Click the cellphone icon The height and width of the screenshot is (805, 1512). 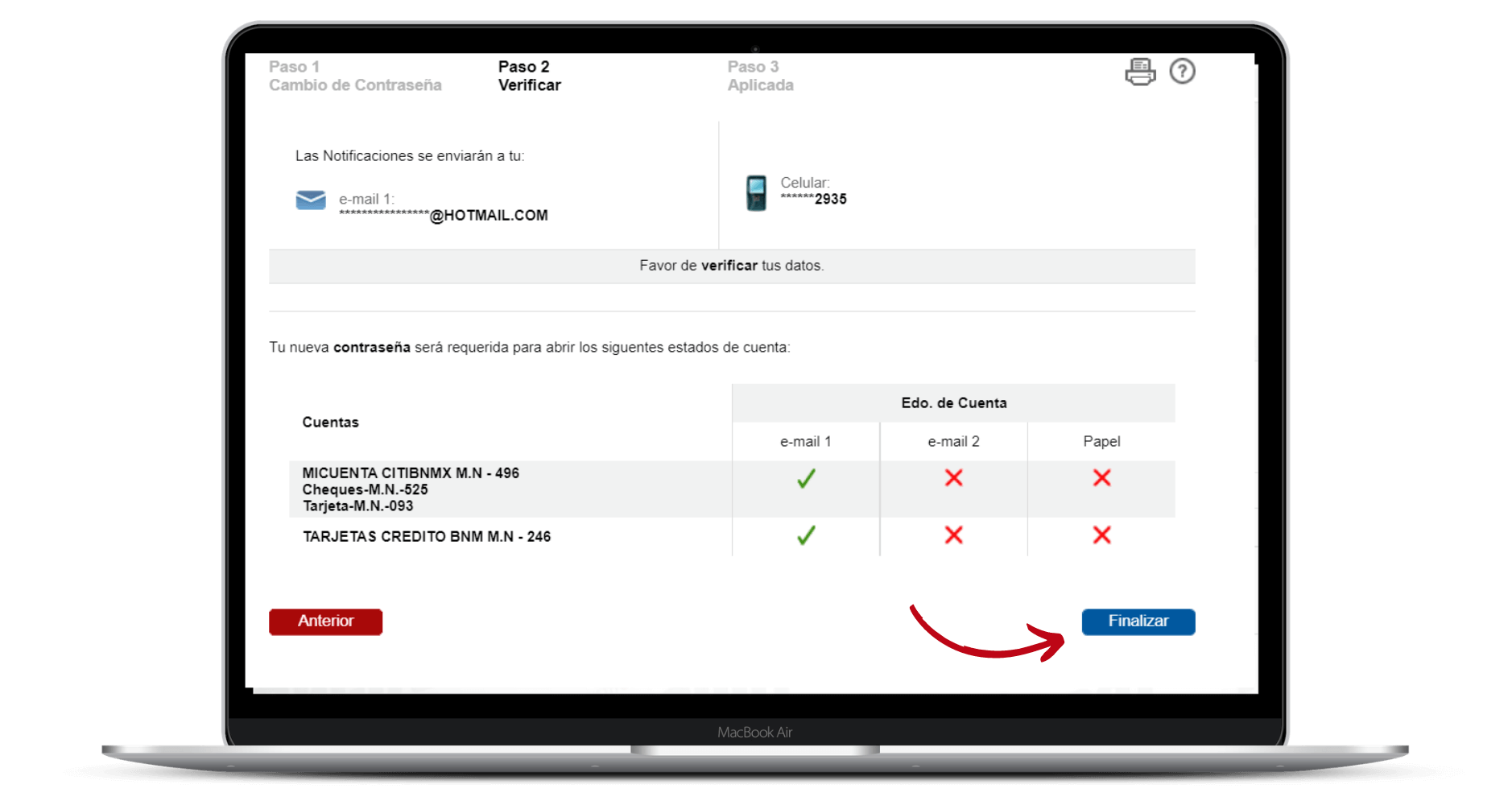coord(756,193)
